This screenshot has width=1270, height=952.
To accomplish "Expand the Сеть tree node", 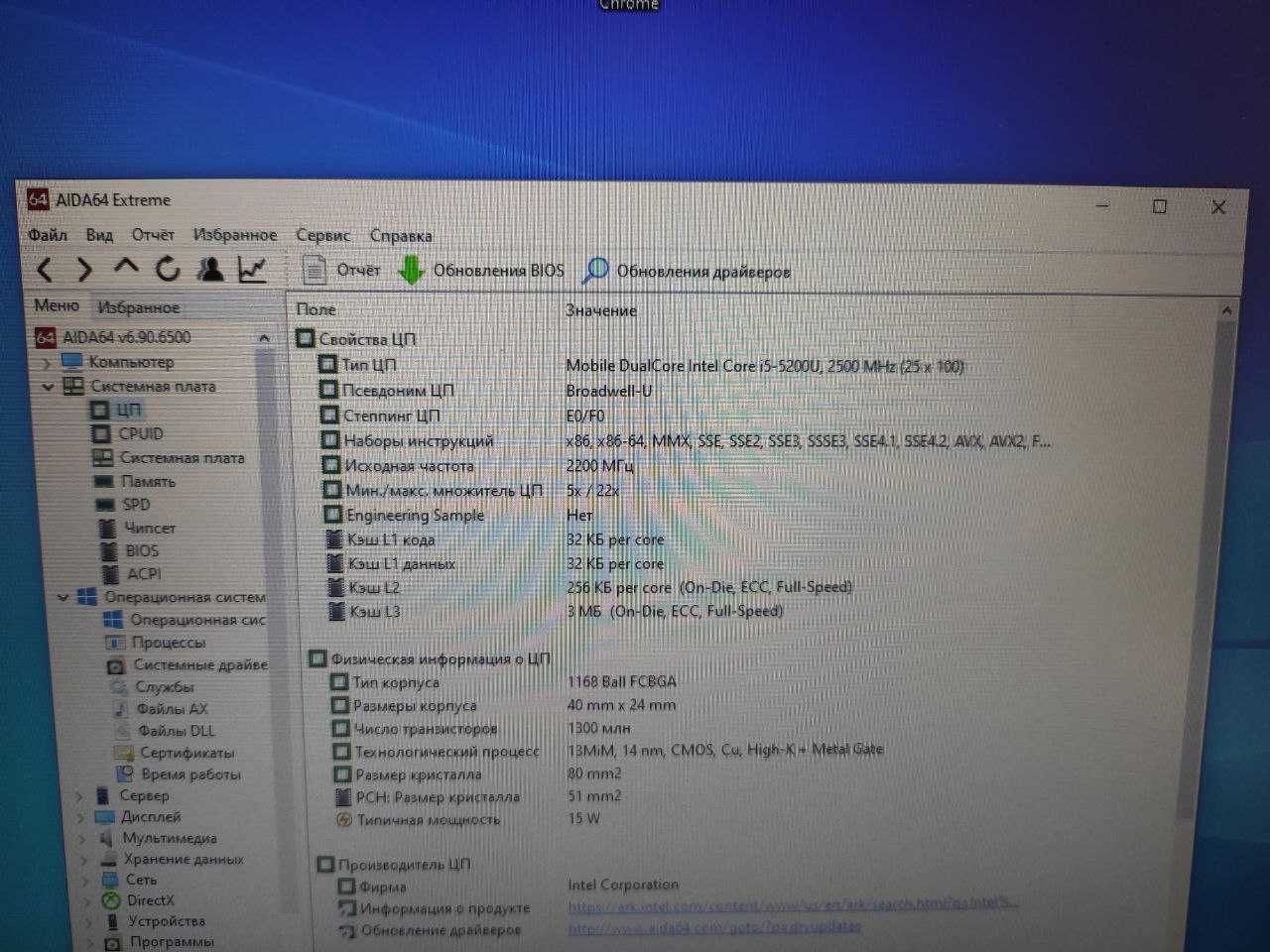I will (x=83, y=881).
